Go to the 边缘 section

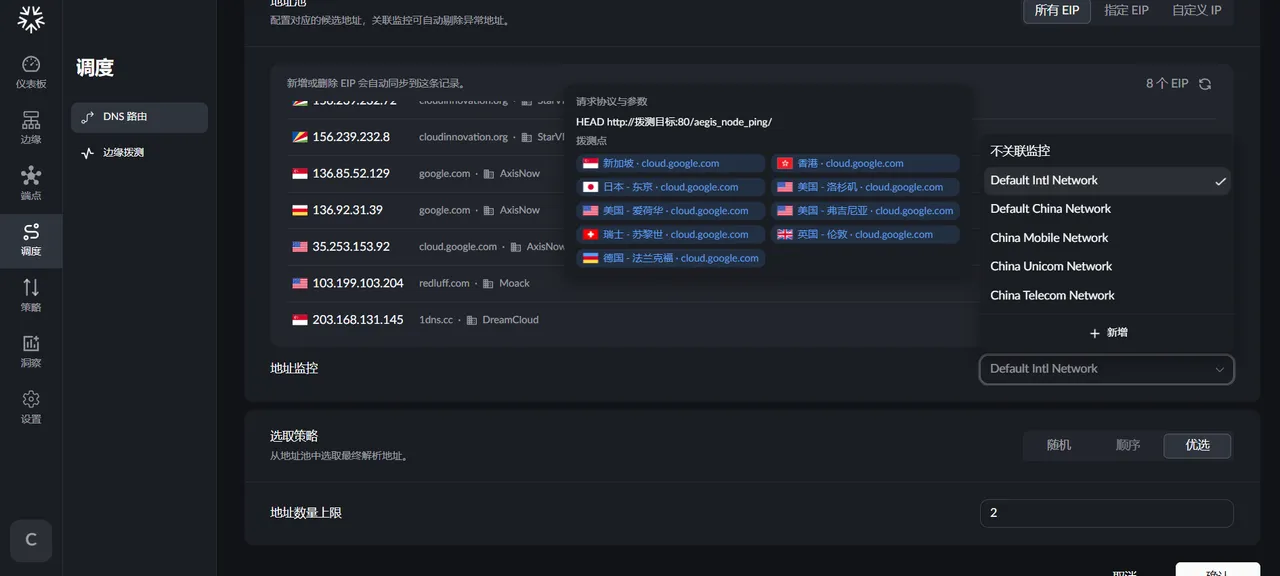click(x=31, y=129)
